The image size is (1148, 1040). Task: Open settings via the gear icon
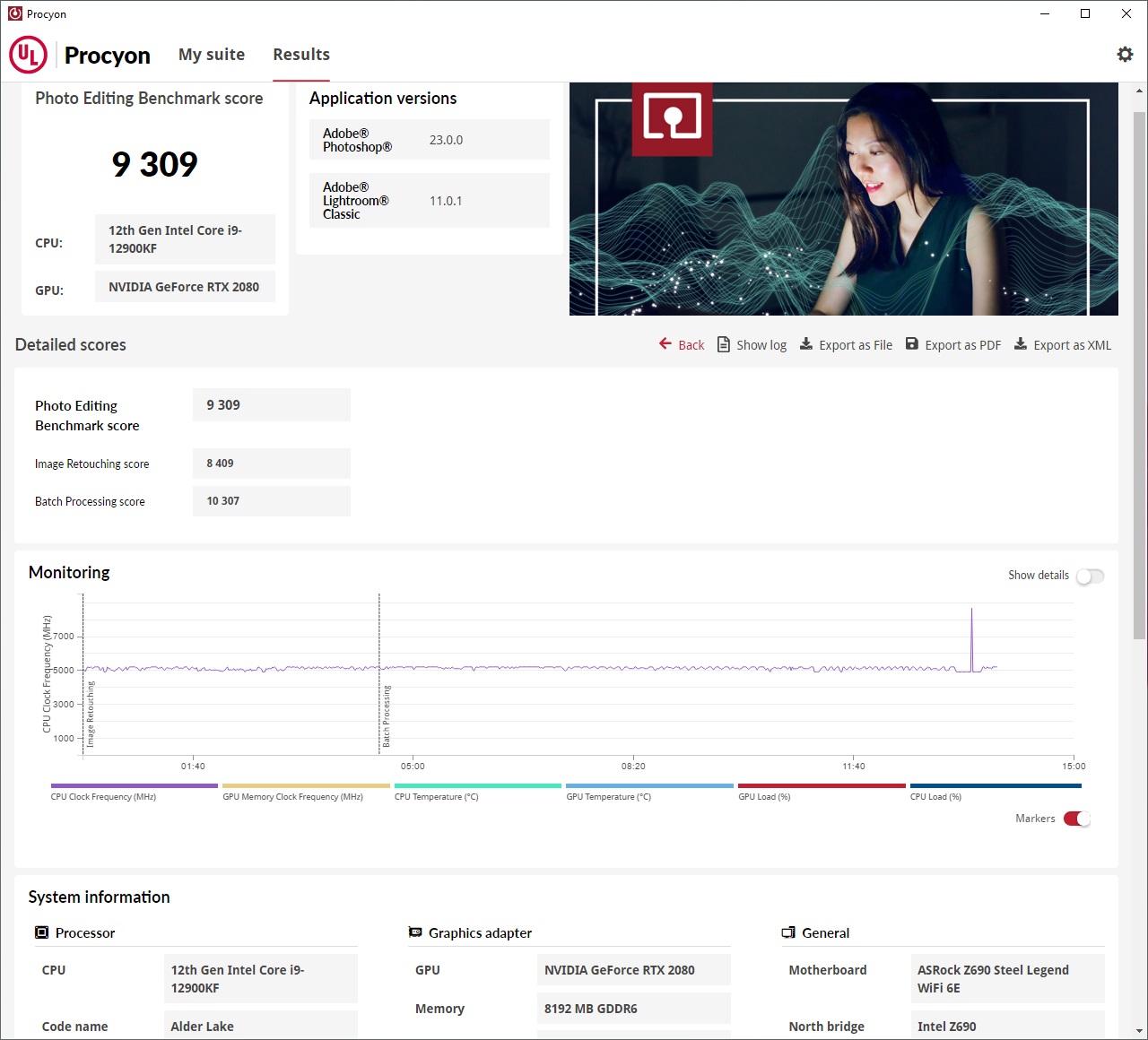point(1125,55)
